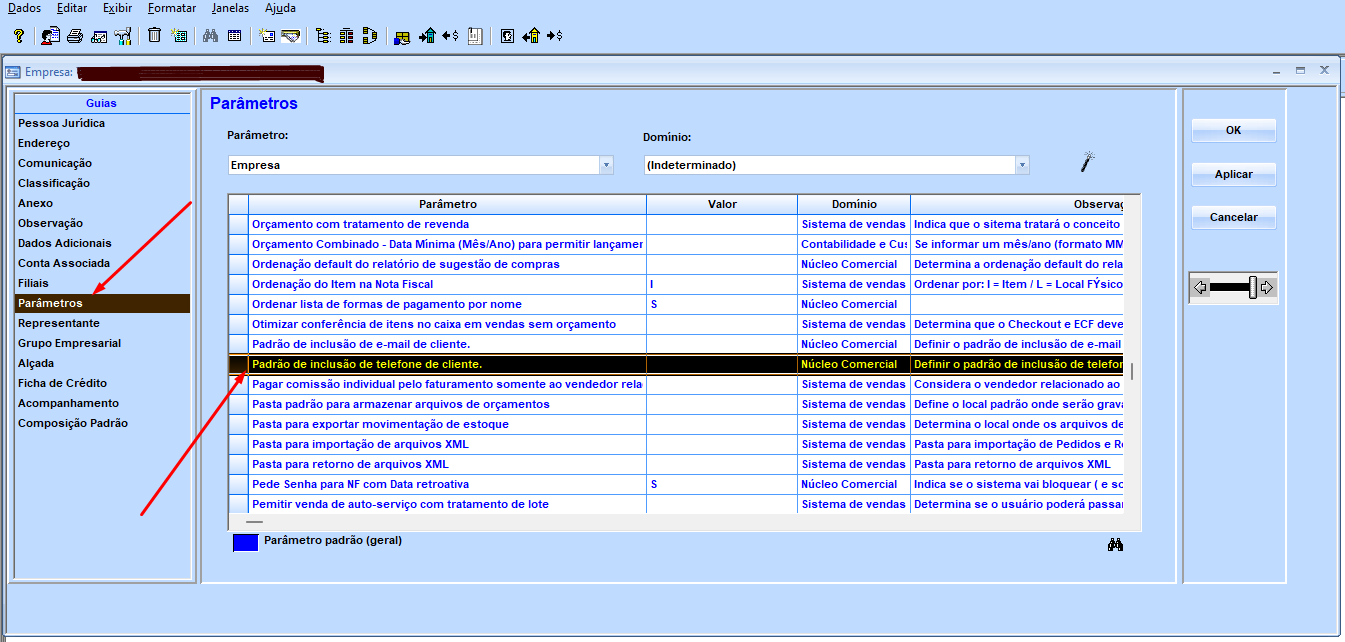
Task: Click the printer icon in the toolbar
Action: click(x=75, y=36)
